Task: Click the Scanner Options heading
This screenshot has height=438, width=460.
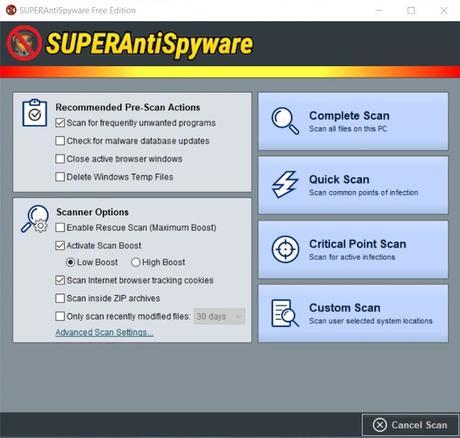Action: coord(92,212)
